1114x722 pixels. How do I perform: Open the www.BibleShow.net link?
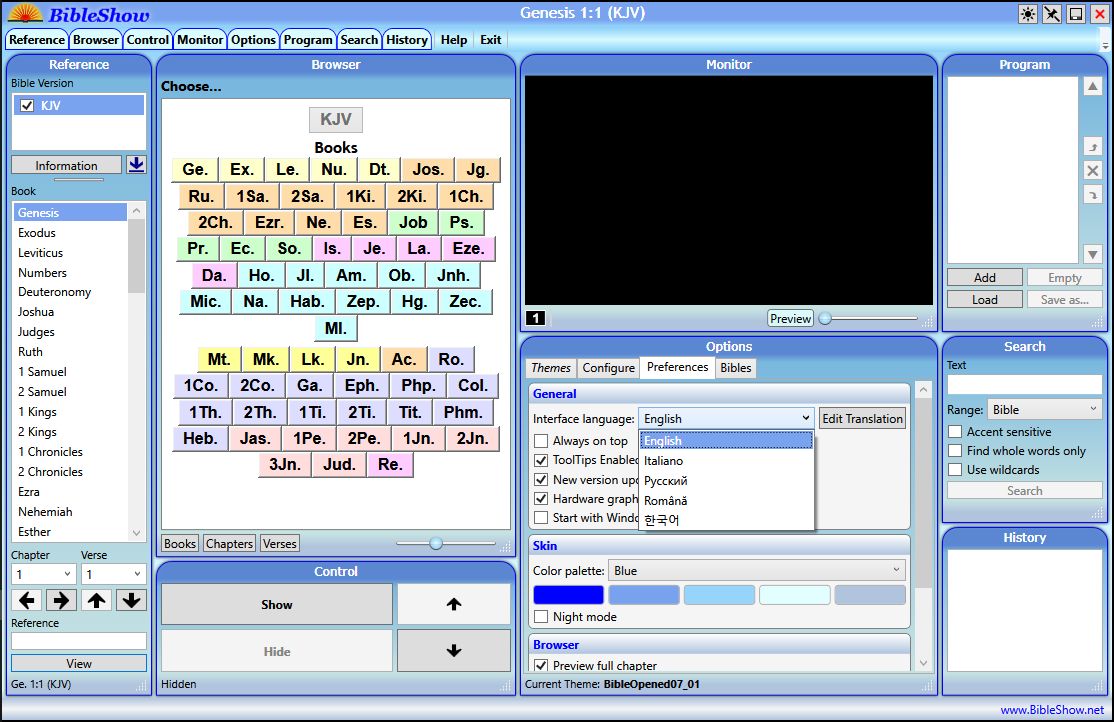1051,710
